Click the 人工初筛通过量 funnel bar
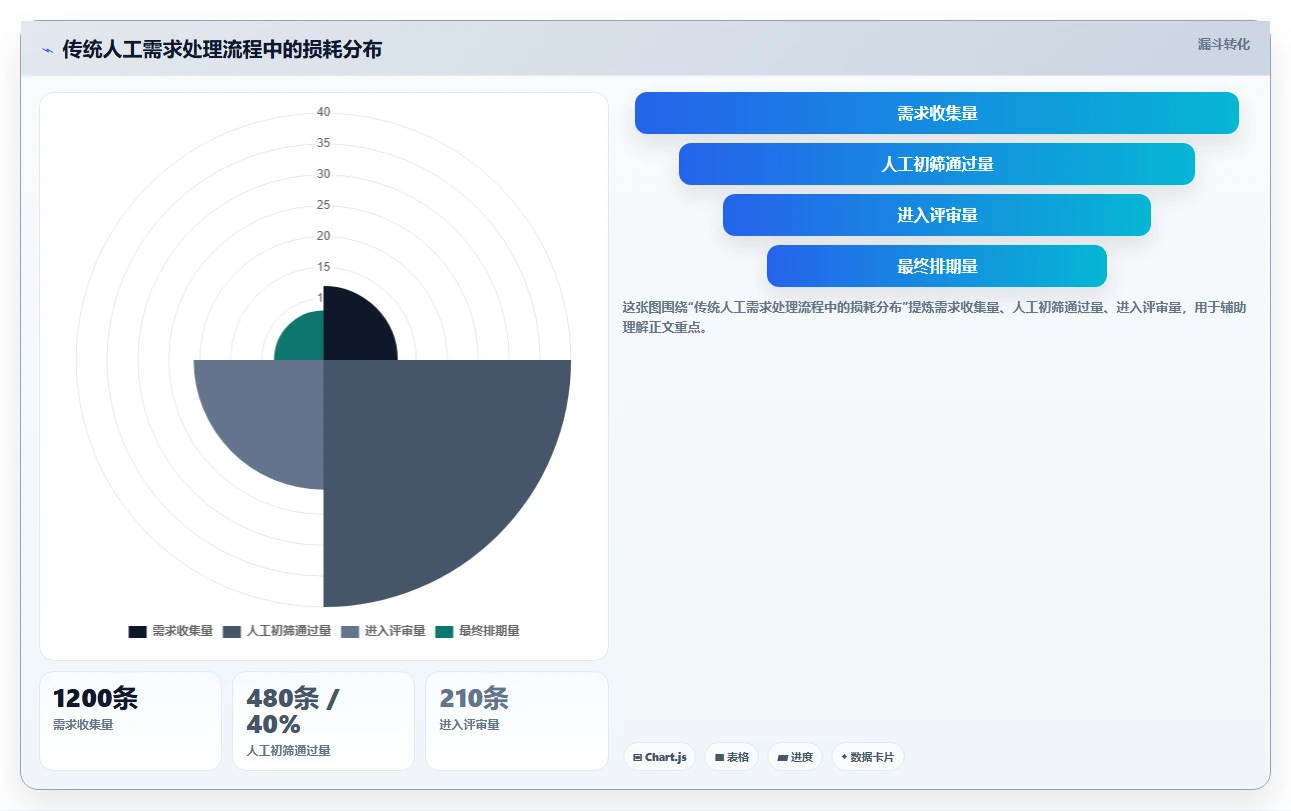This screenshot has height=811, width=1291. pos(937,164)
